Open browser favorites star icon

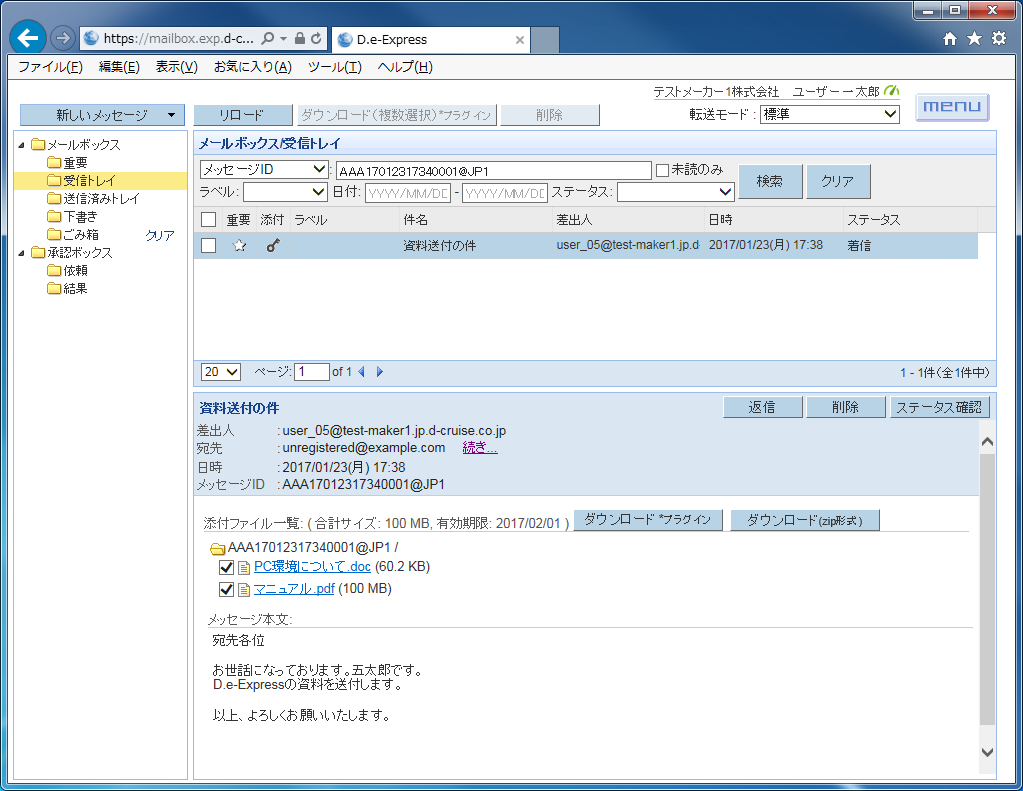click(974, 39)
